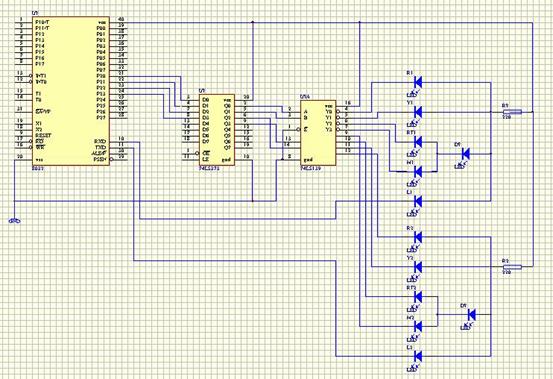Select the 74LS373 latch chip body
Screen dimensions: 553x379
coord(217,130)
